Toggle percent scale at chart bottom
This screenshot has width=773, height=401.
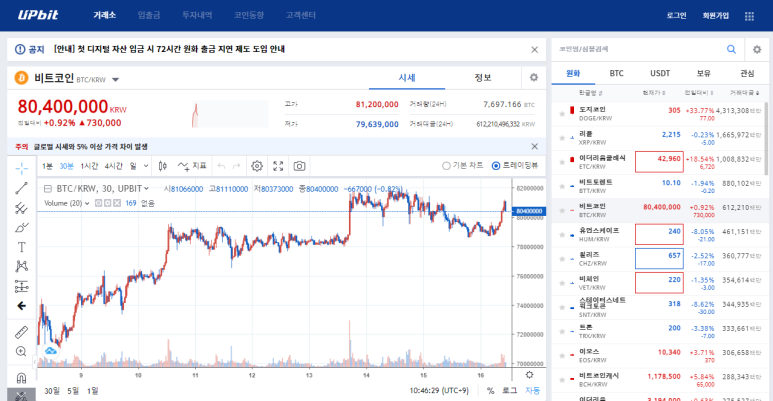pyautogui.click(x=491, y=391)
